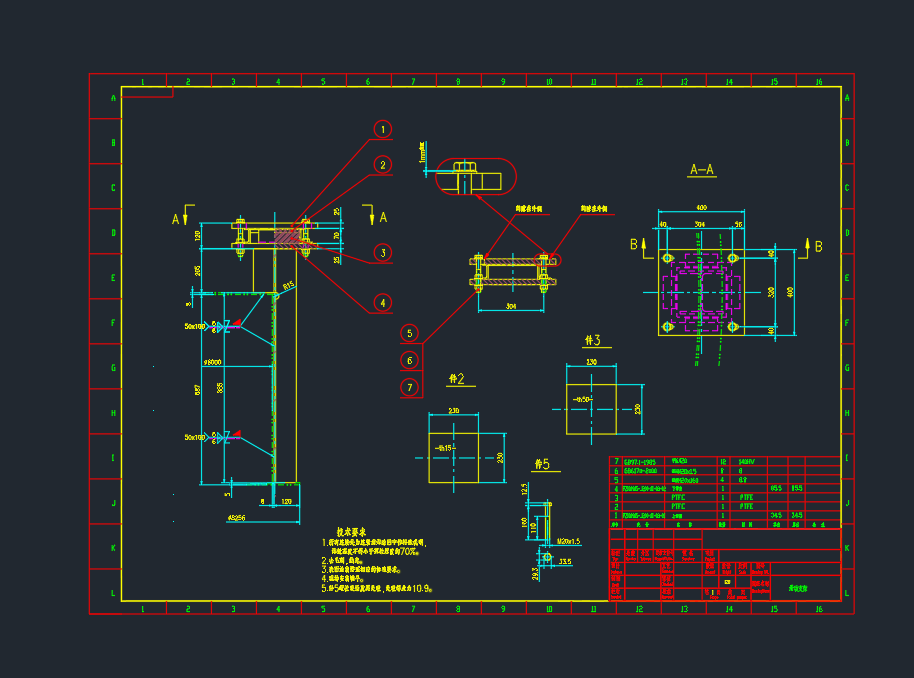Pick the yellow square plate in 件2 view
The image size is (914, 678).
click(454, 458)
